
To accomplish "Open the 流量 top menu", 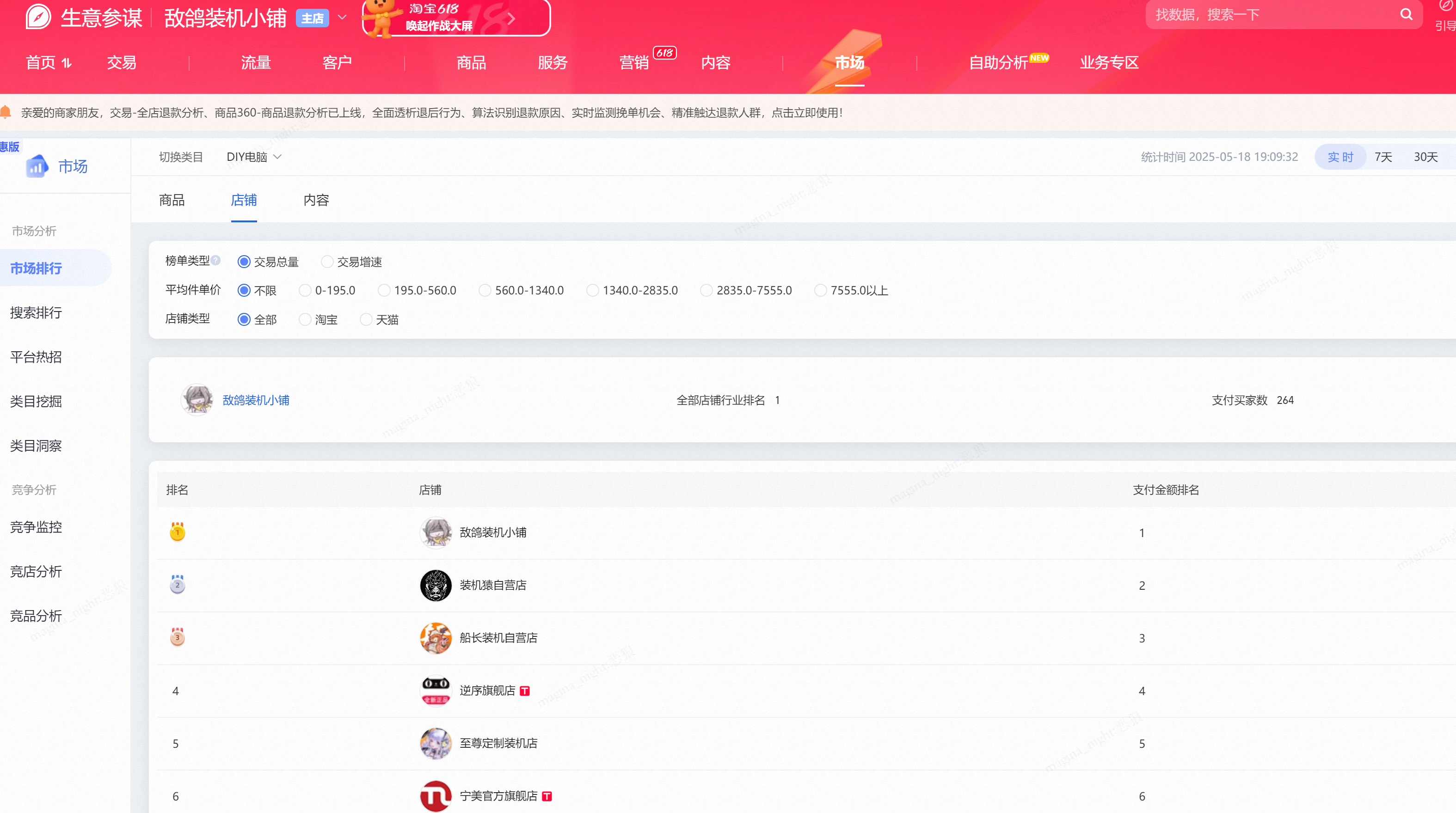I will pyautogui.click(x=256, y=63).
